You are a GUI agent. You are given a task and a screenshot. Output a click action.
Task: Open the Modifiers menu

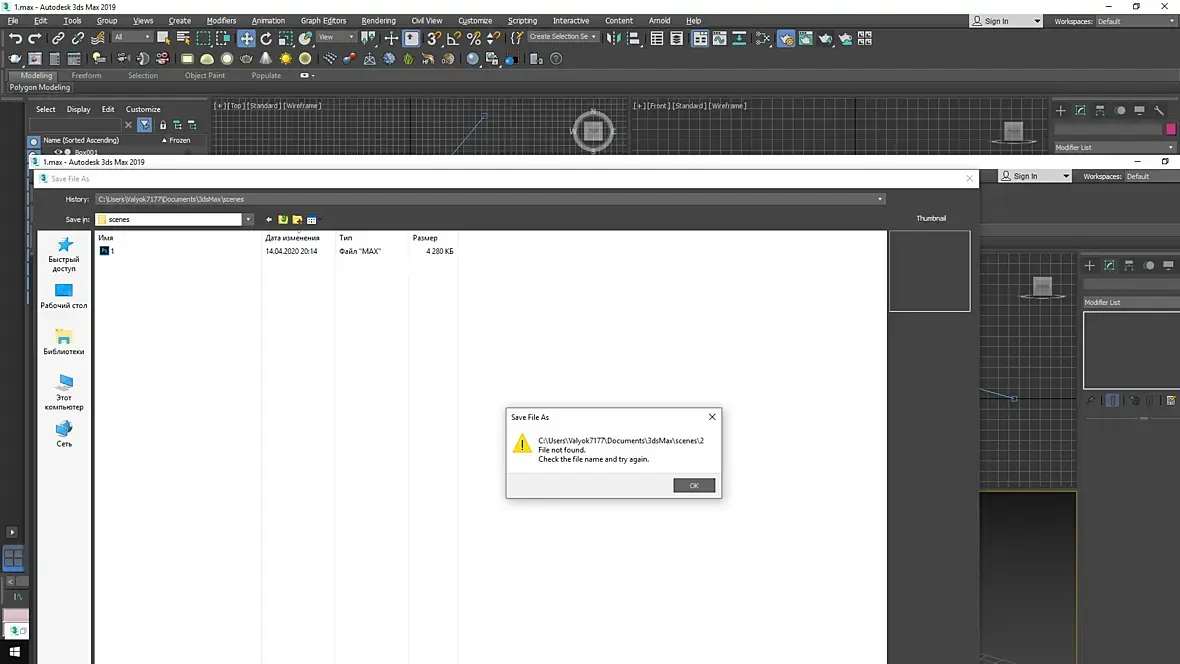(x=221, y=20)
